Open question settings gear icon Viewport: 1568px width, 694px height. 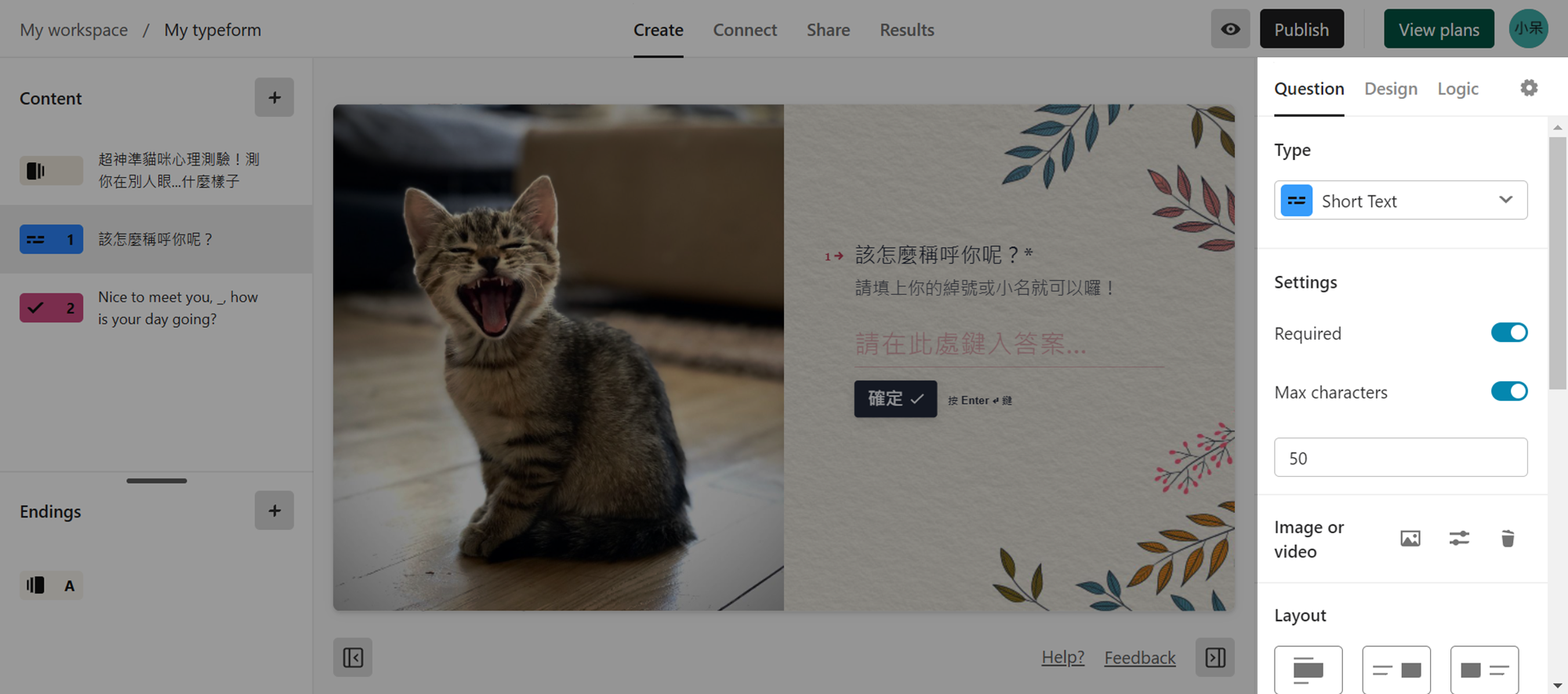[1529, 88]
